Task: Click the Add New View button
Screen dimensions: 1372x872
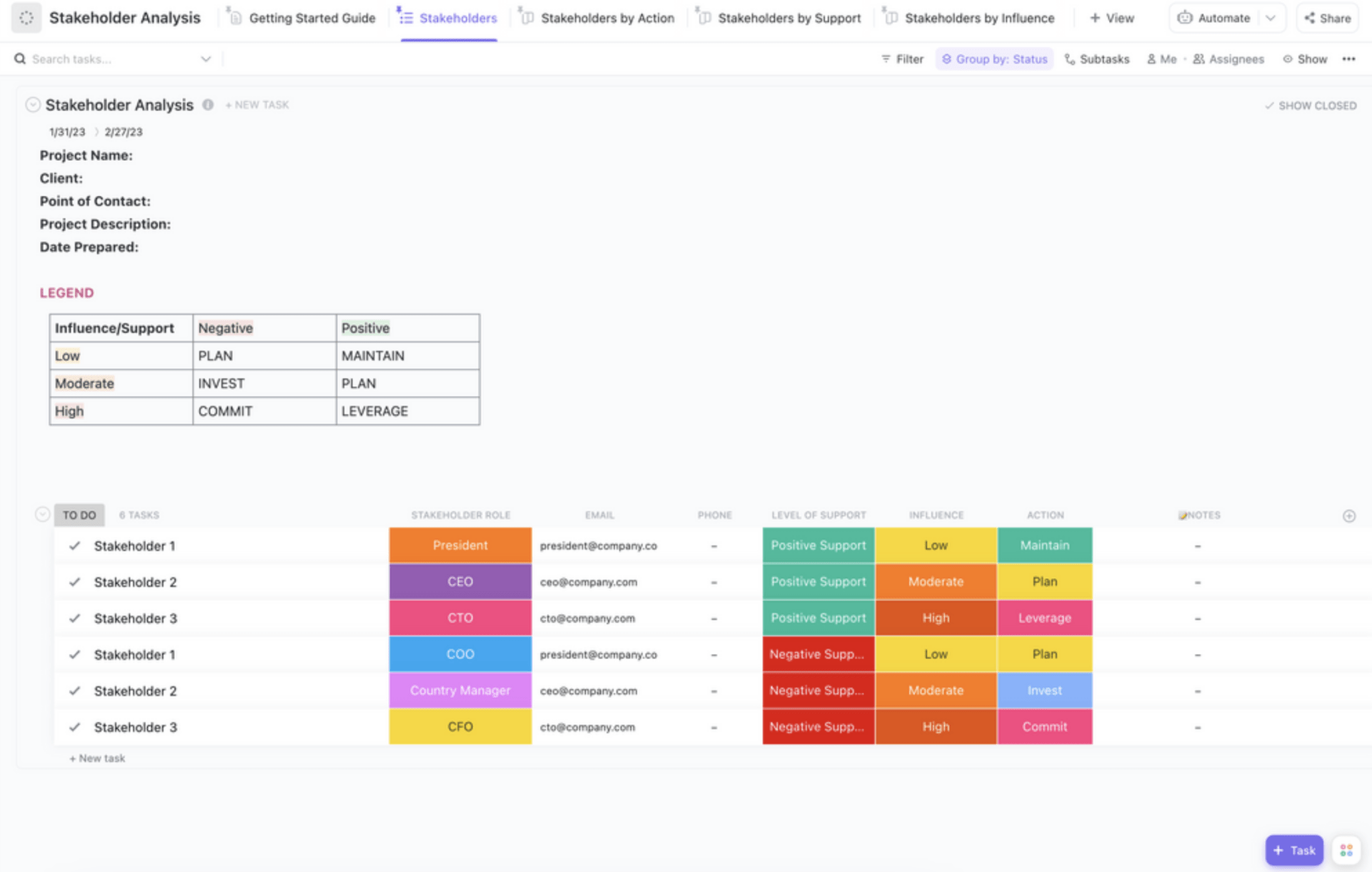Action: point(1113,19)
